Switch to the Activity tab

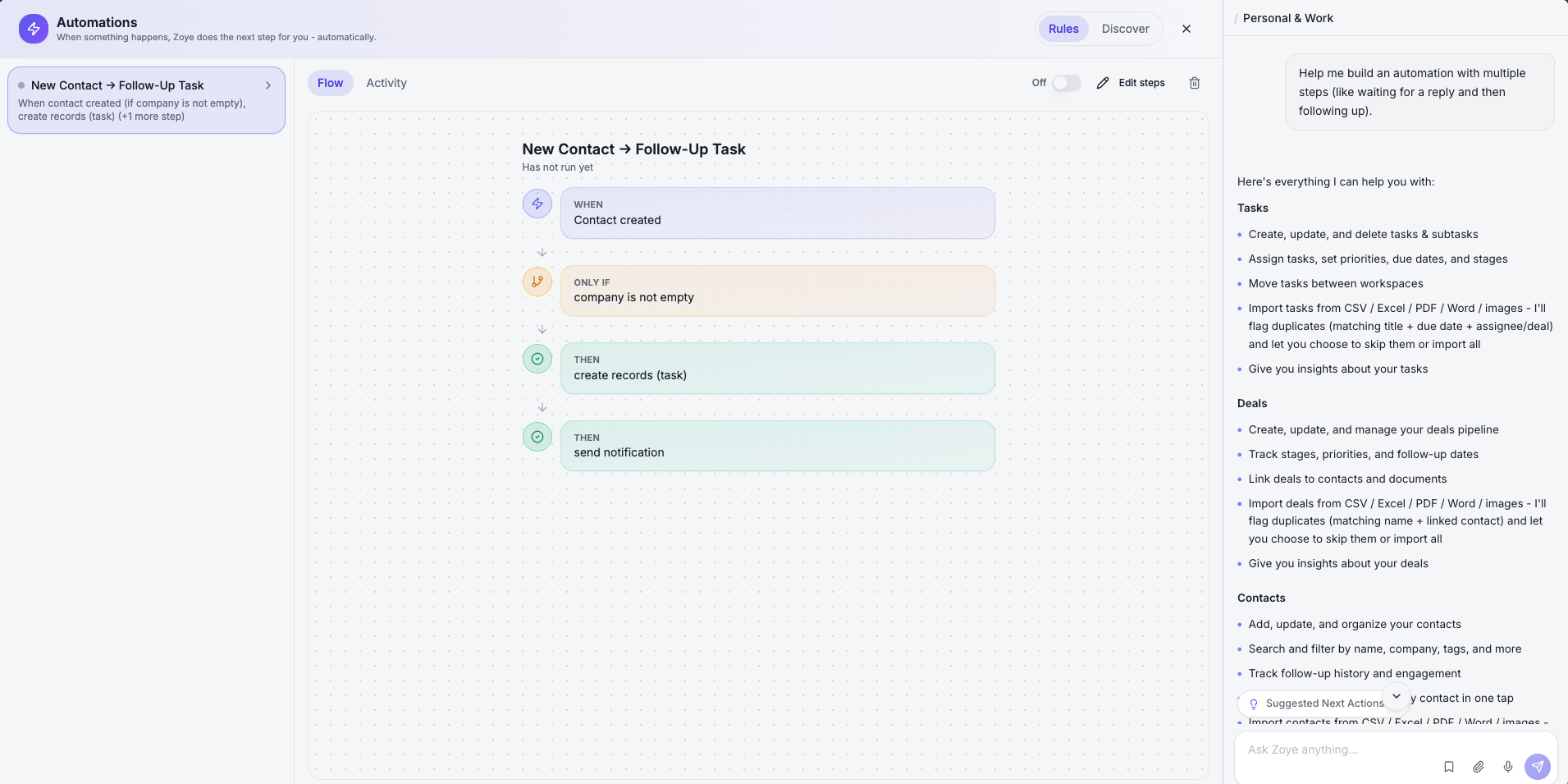[x=386, y=83]
